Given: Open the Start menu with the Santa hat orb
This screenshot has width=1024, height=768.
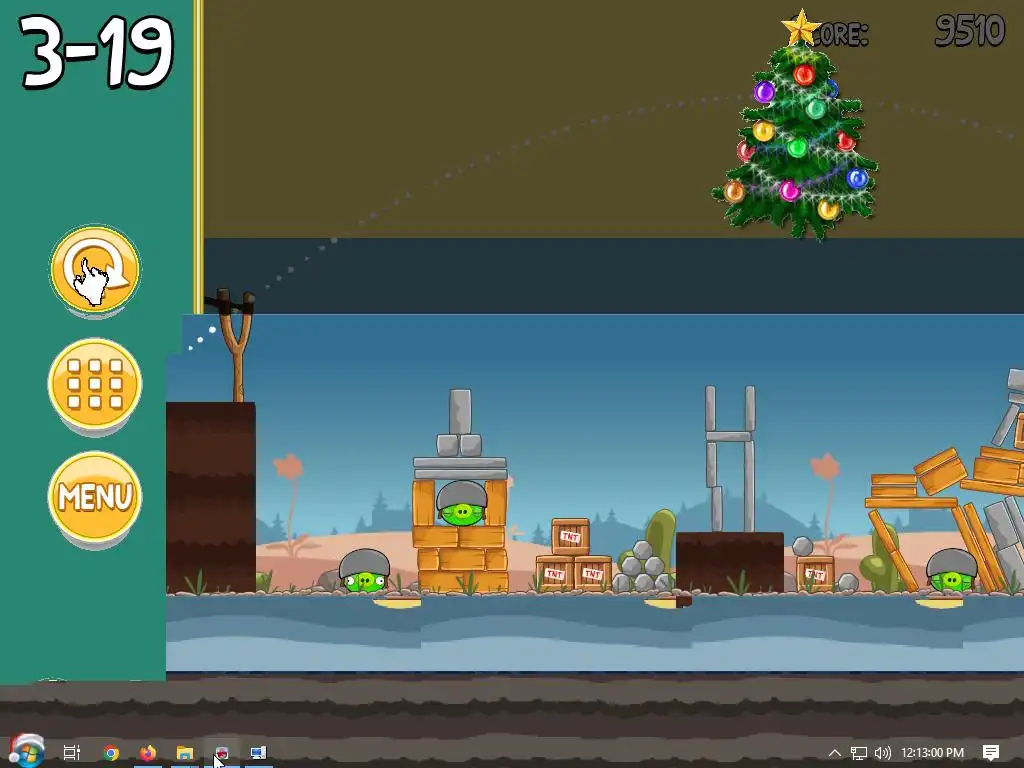Looking at the screenshot, I should tap(26, 751).
